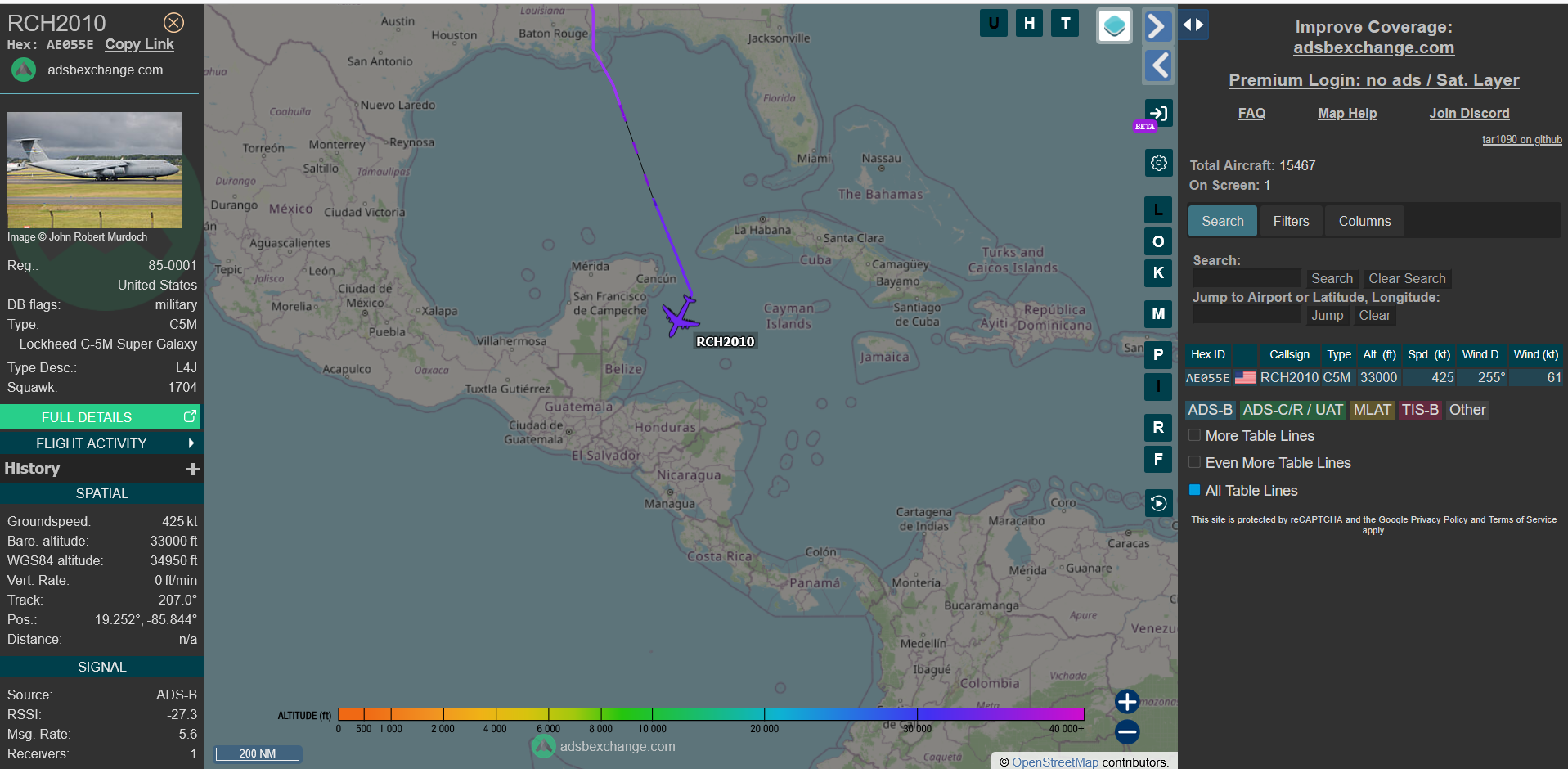This screenshot has width=1568, height=769.
Task: Expand the FLIGHT ACTIVITY arrow
Action: pyautogui.click(x=191, y=443)
